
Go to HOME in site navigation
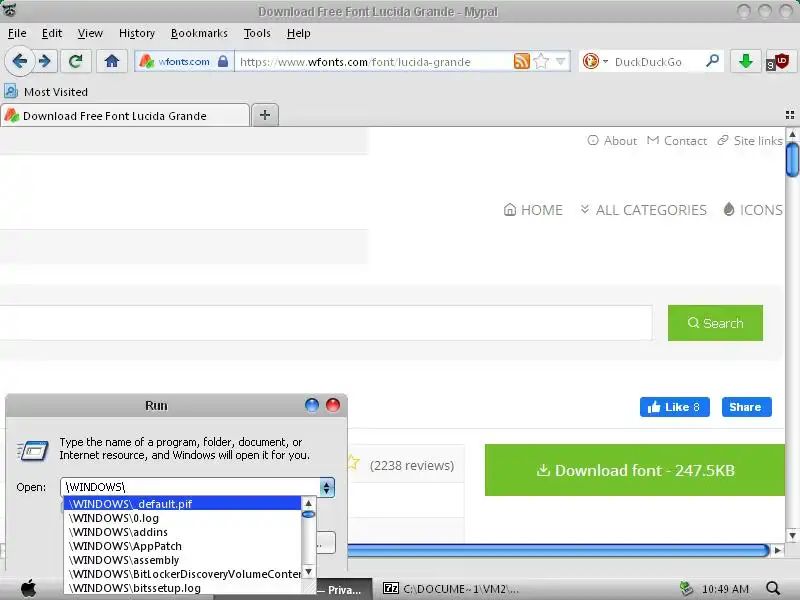[x=533, y=210]
